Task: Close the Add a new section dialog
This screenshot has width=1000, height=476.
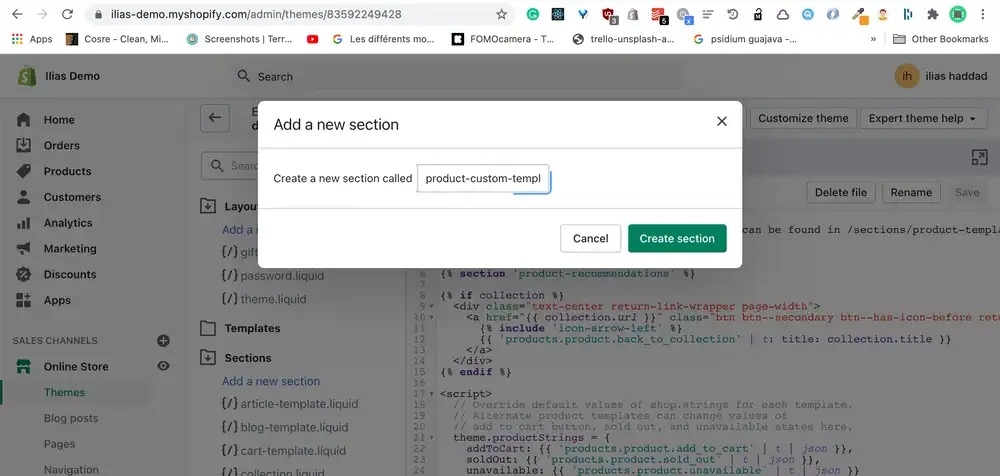Action: click(x=721, y=121)
